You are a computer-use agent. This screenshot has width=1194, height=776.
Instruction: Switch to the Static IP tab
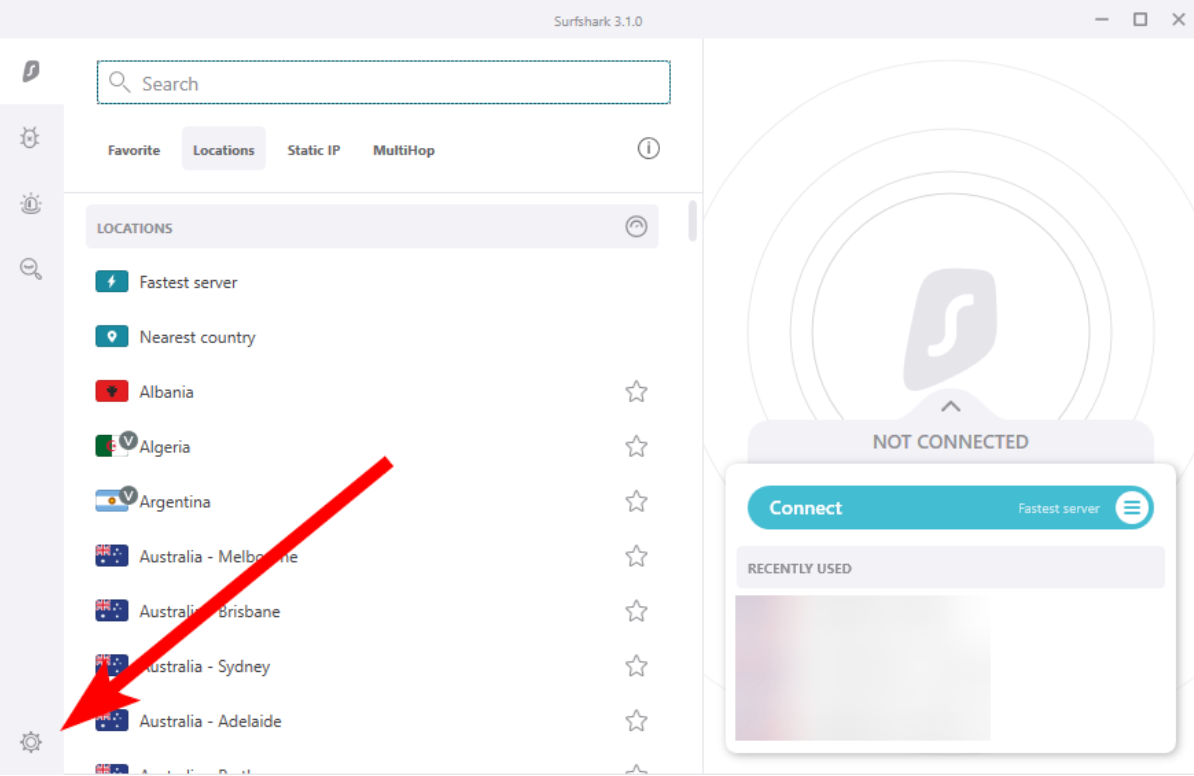tap(313, 150)
